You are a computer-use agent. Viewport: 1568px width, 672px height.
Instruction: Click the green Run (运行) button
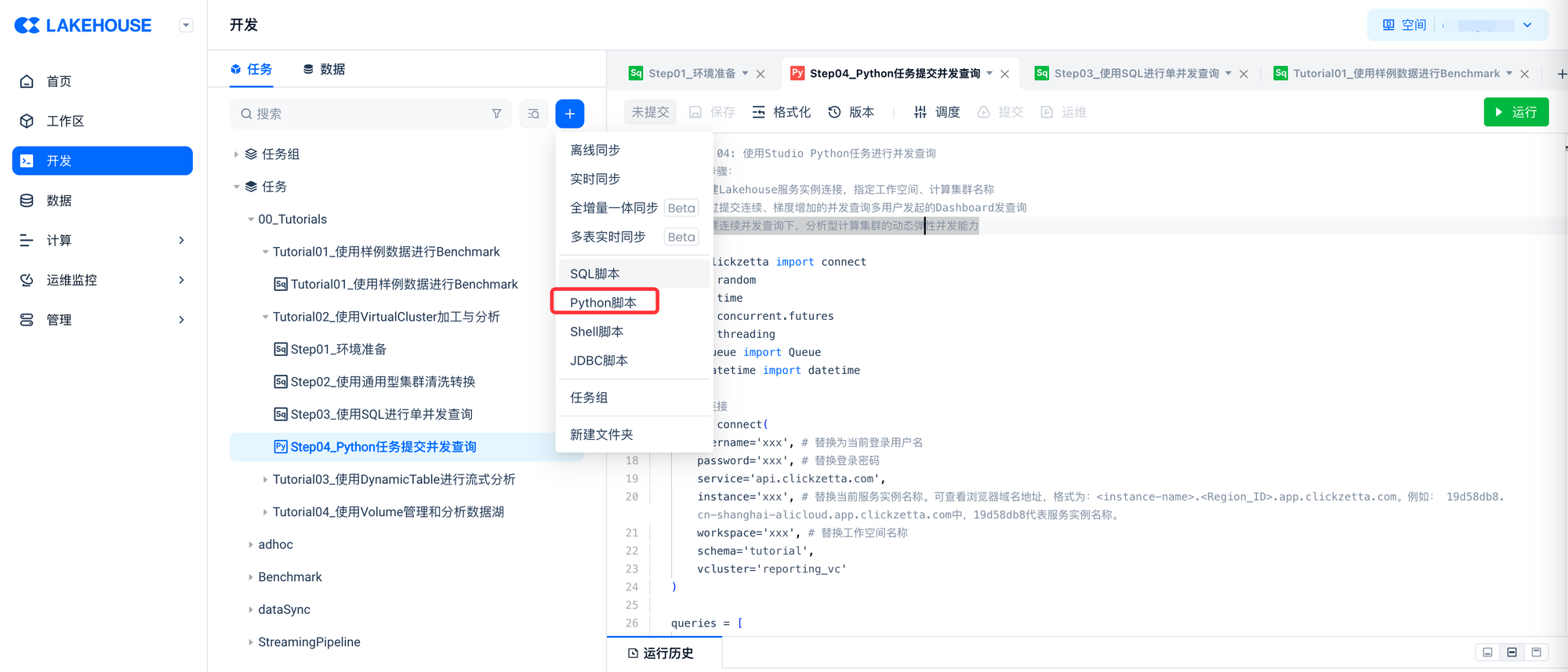(x=1515, y=112)
